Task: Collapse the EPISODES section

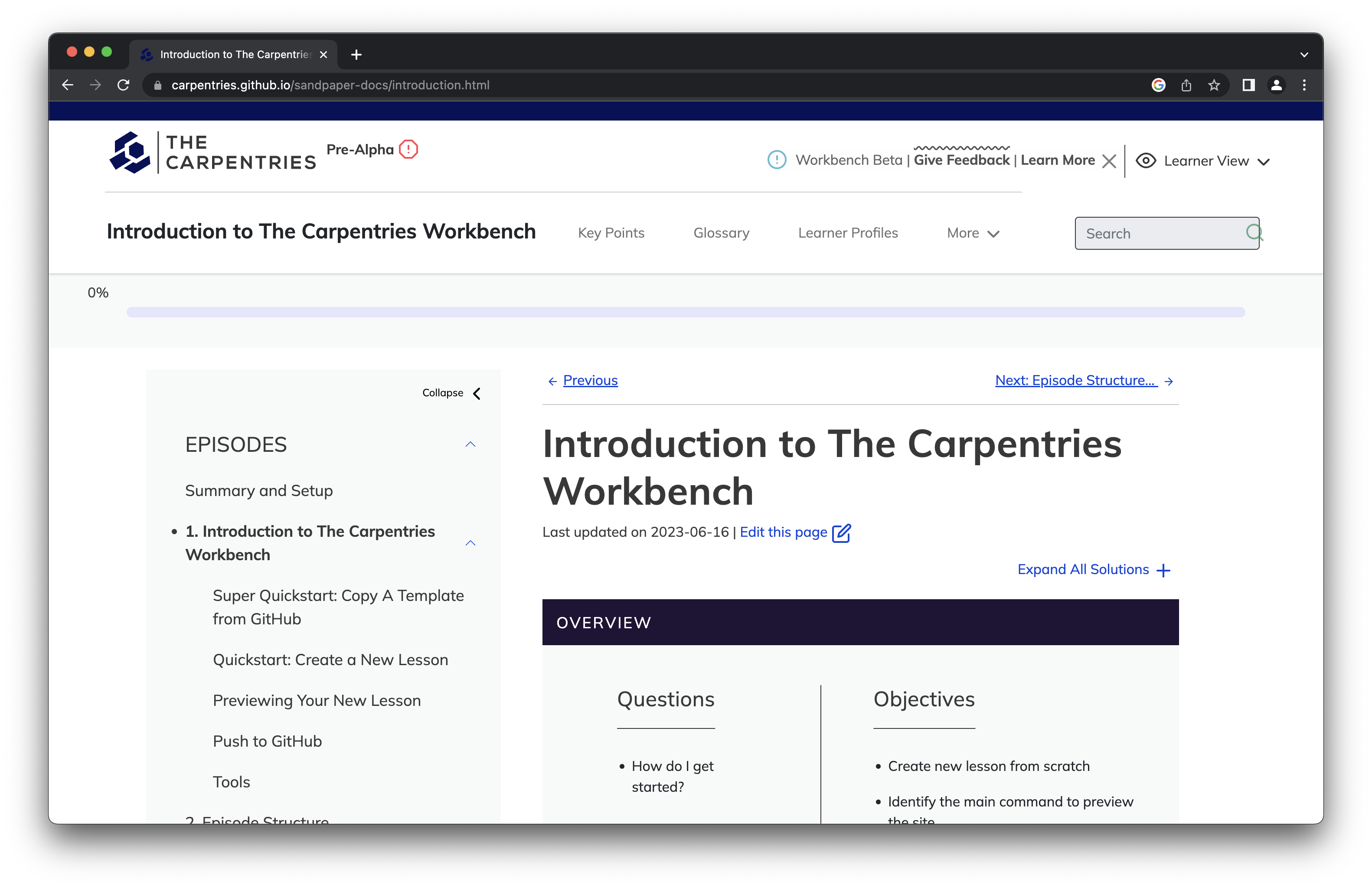Action: pos(470,444)
